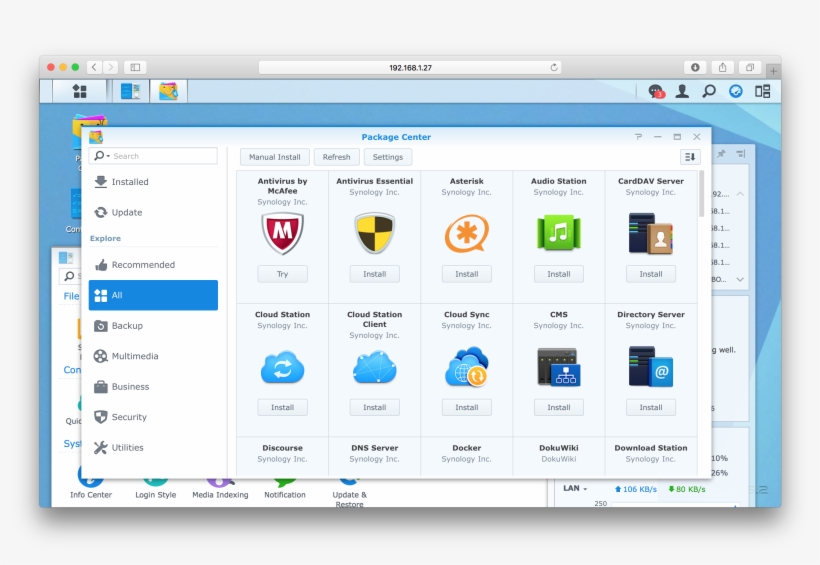Image resolution: width=820 pixels, height=565 pixels.
Task: Toggle the widget panel pin icon
Action: (x=741, y=154)
